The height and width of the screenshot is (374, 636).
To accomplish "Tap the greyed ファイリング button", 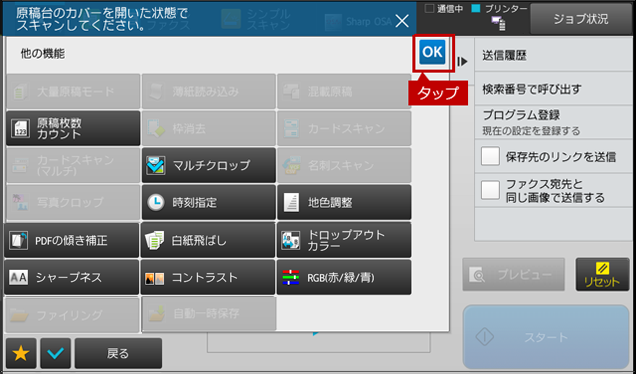I will [72, 315].
